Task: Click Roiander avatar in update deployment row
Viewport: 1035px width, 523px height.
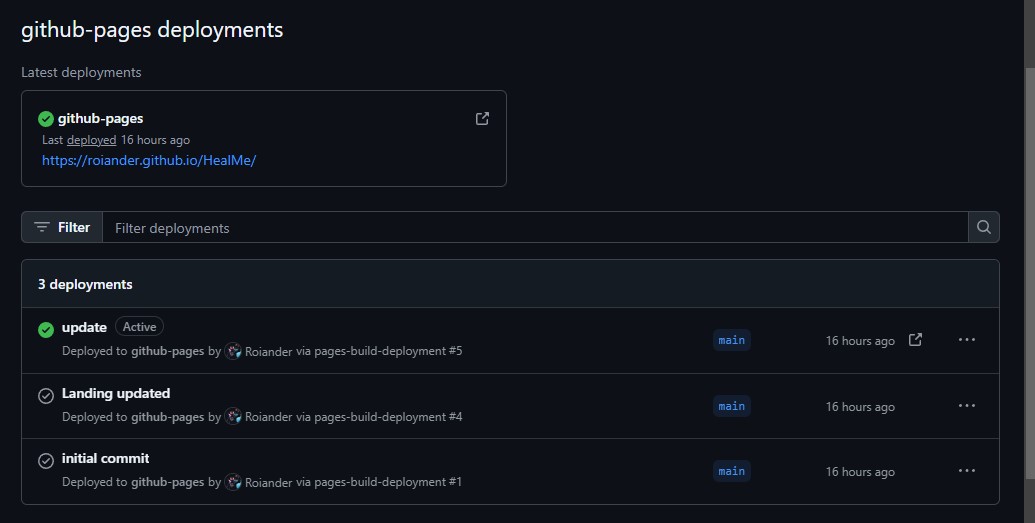Action: 233,351
